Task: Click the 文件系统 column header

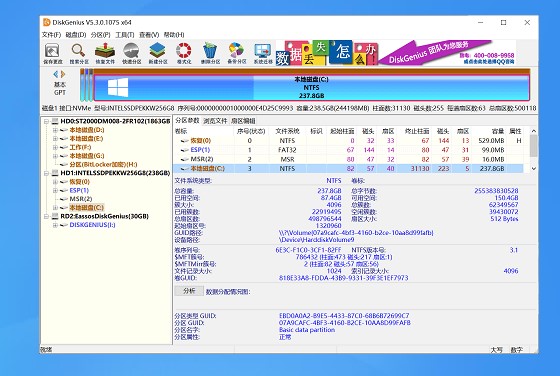Action: pyautogui.click(x=287, y=131)
